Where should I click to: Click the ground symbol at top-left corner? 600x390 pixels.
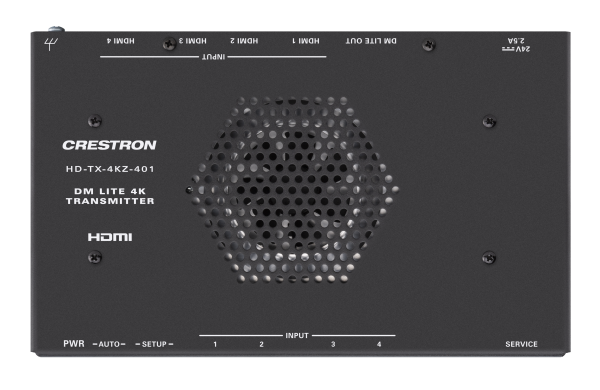pos(51,44)
